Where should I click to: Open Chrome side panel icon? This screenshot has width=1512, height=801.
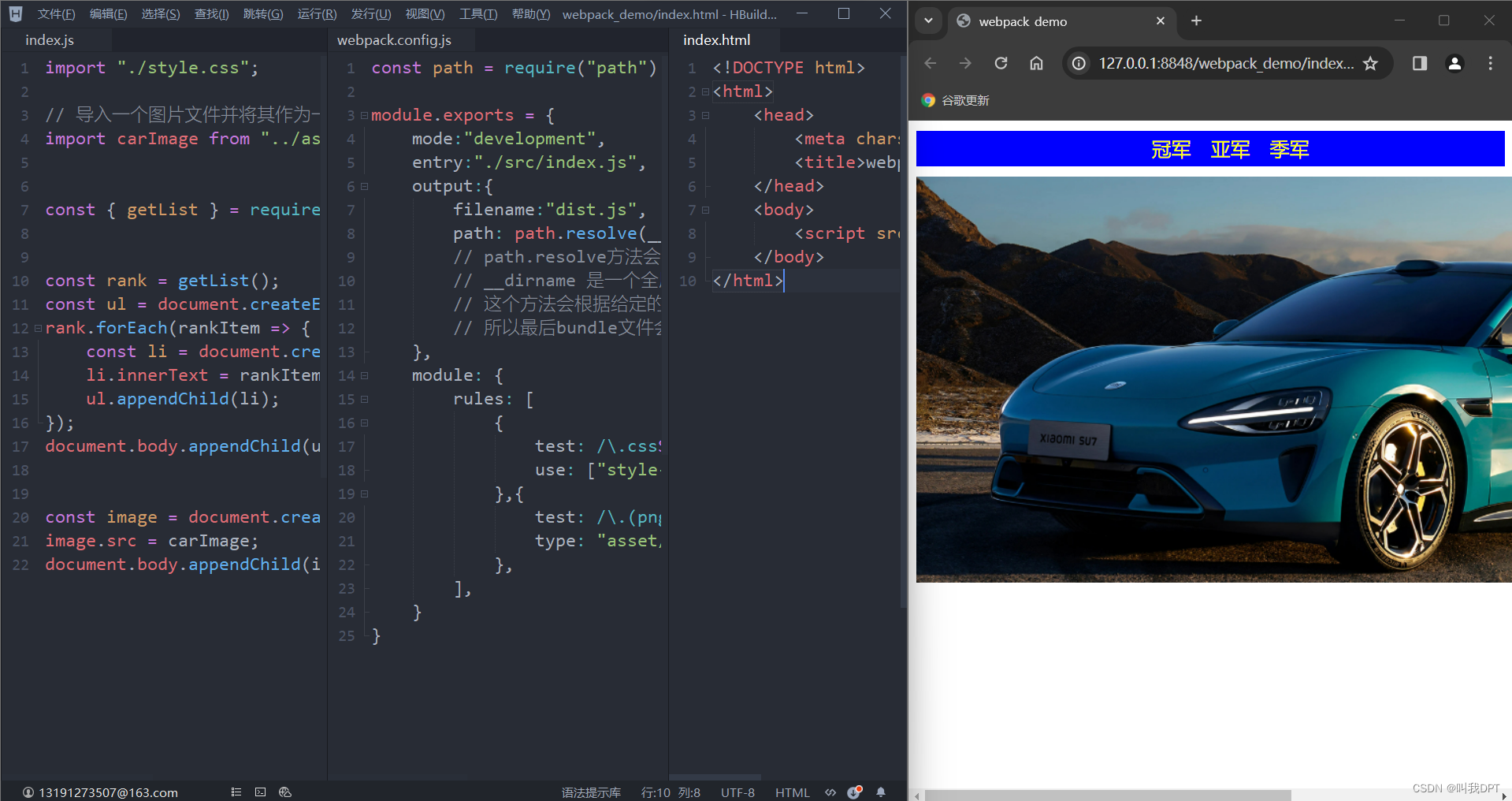[1420, 63]
